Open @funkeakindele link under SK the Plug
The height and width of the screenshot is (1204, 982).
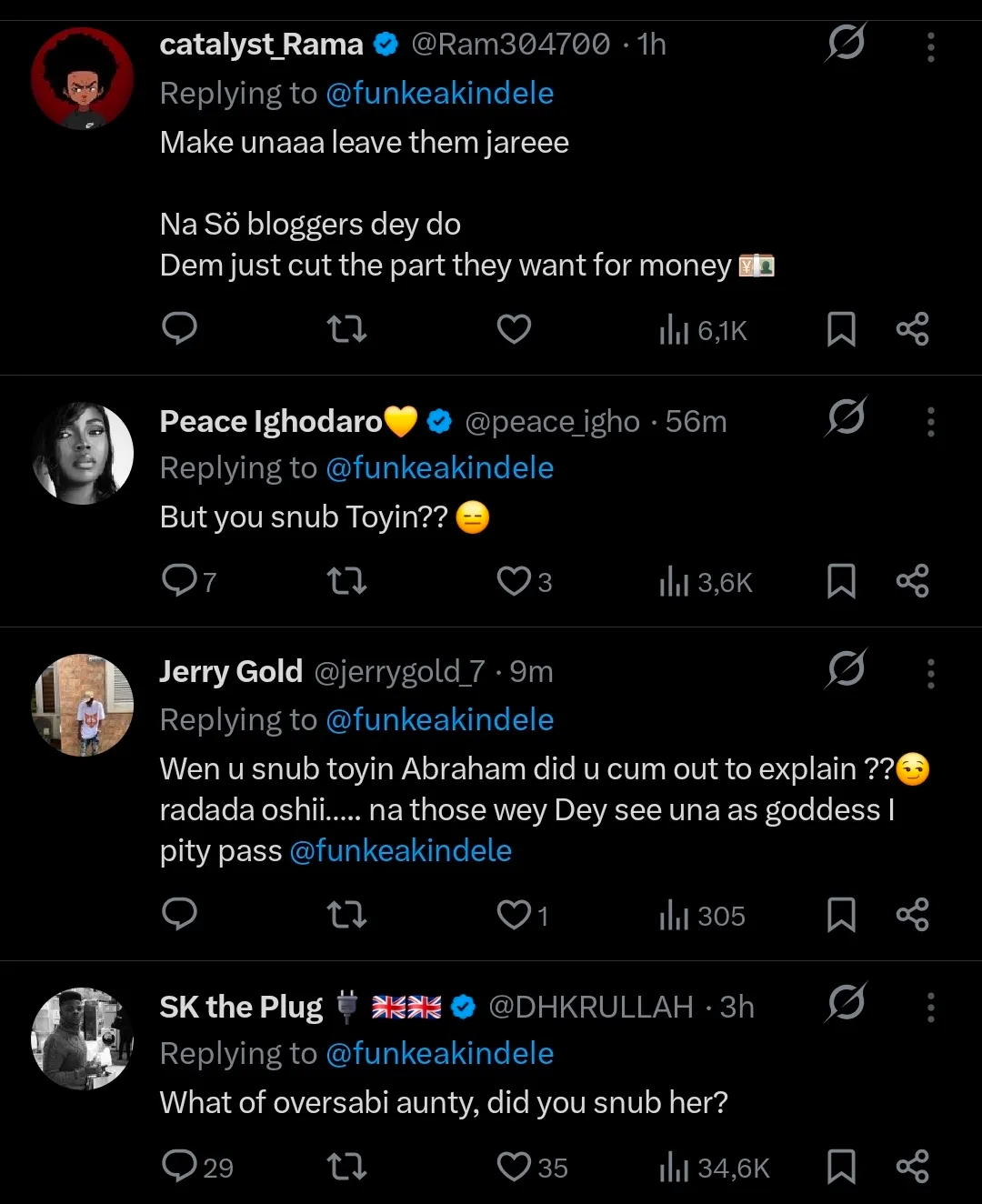(x=439, y=1053)
